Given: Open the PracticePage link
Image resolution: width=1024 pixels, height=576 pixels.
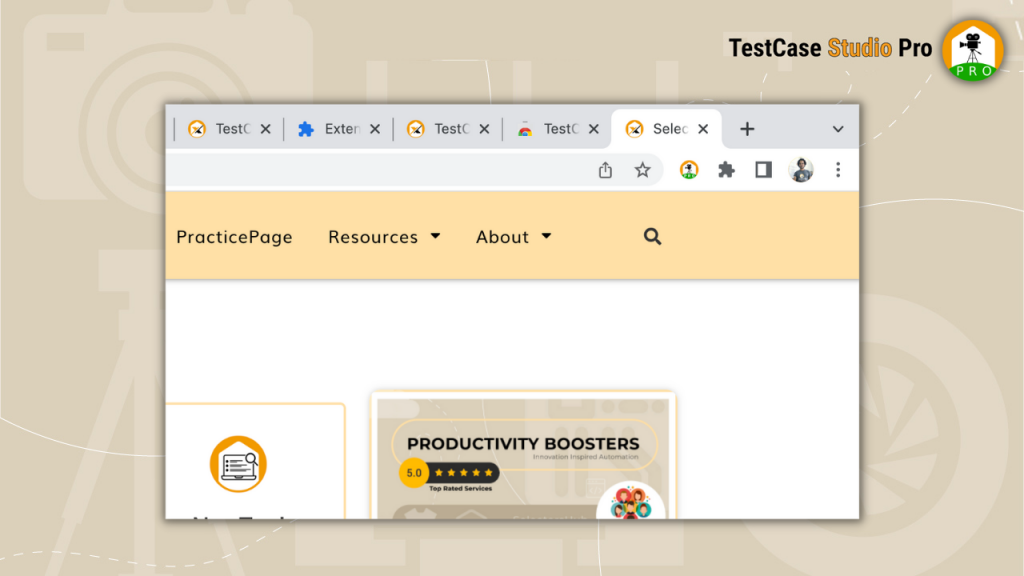Looking at the screenshot, I should pyautogui.click(x=234, y=236).
